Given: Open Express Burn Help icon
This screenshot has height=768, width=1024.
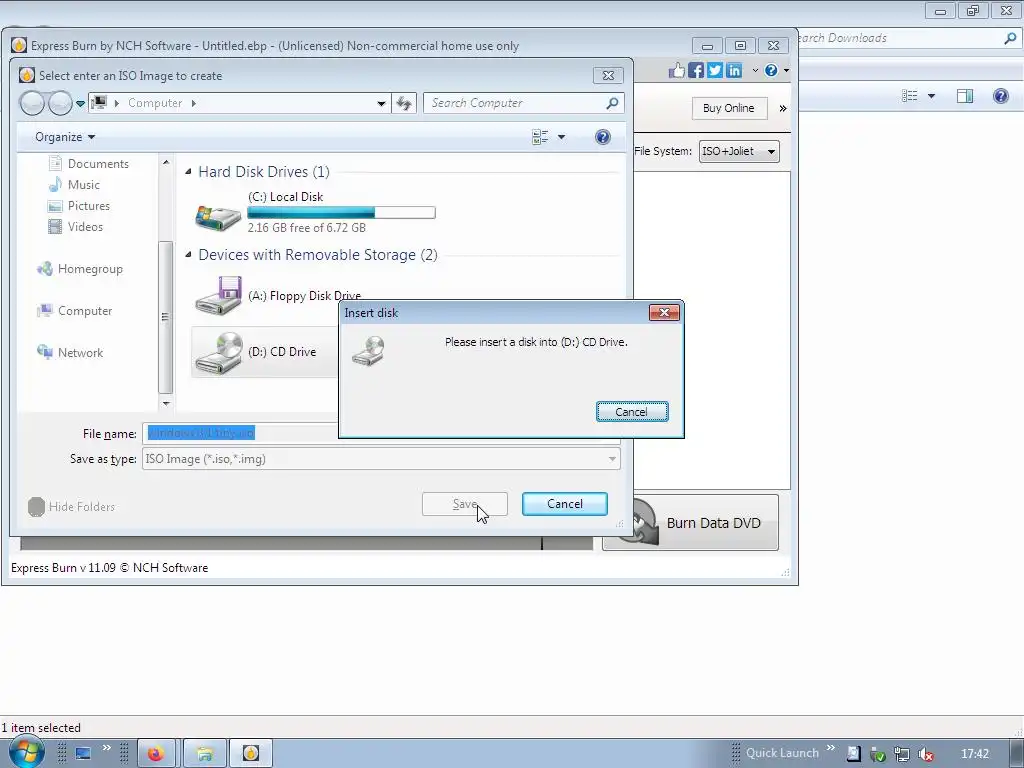Looking at the screenshot, I should (771, 70).
